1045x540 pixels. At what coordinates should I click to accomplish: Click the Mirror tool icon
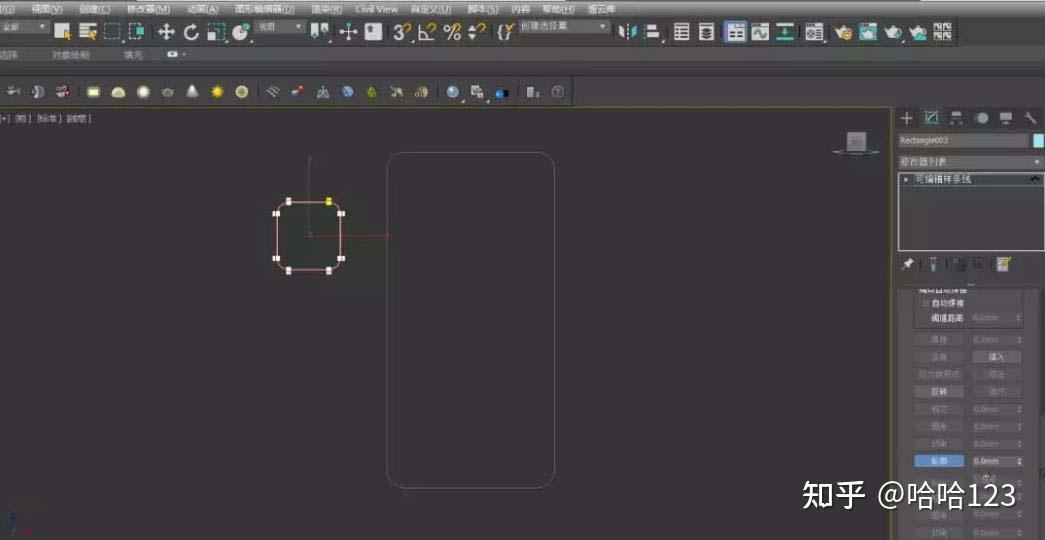626,31
